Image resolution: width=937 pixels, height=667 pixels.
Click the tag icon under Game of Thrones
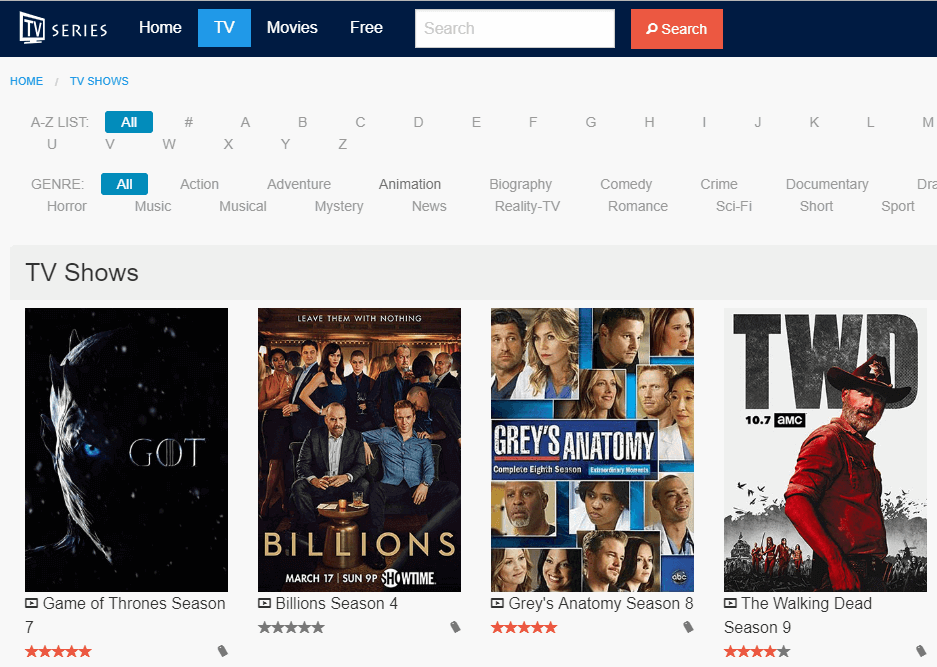tap(222, 651)
